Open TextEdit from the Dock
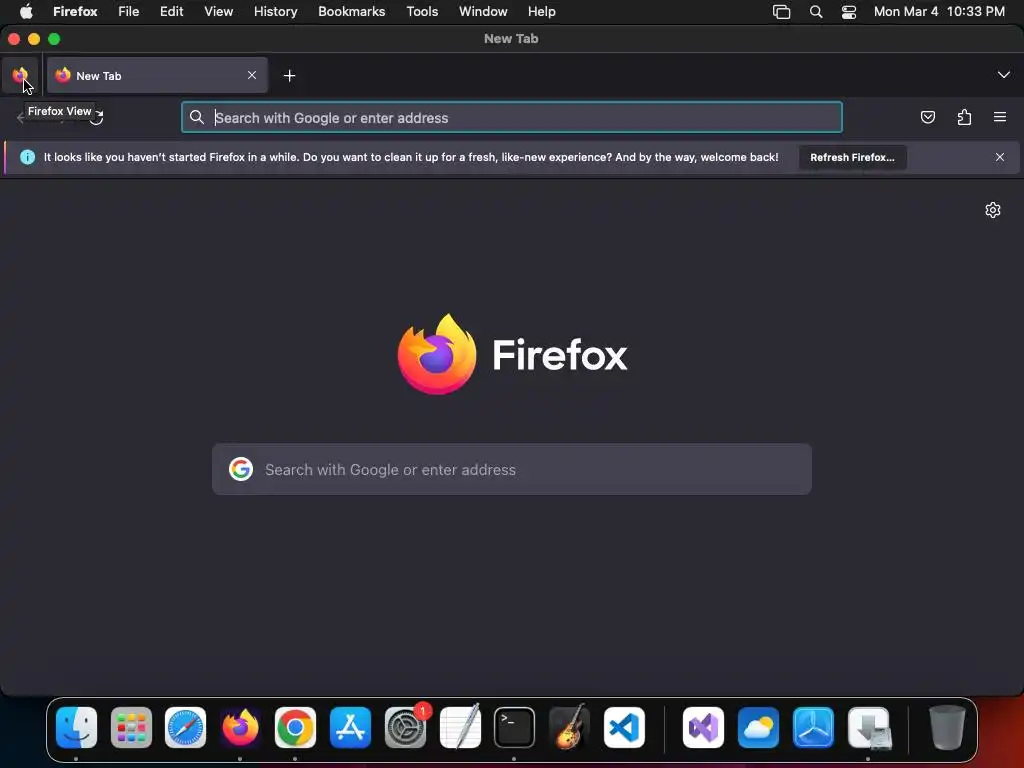The height and width of the screenshot is (768, 1024). (460, 727)
